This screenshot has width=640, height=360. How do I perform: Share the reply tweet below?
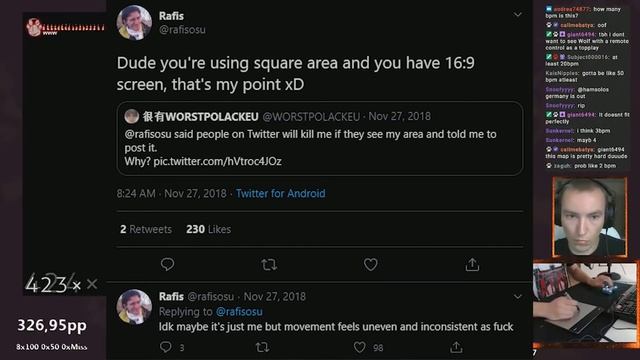click(456, 347)
